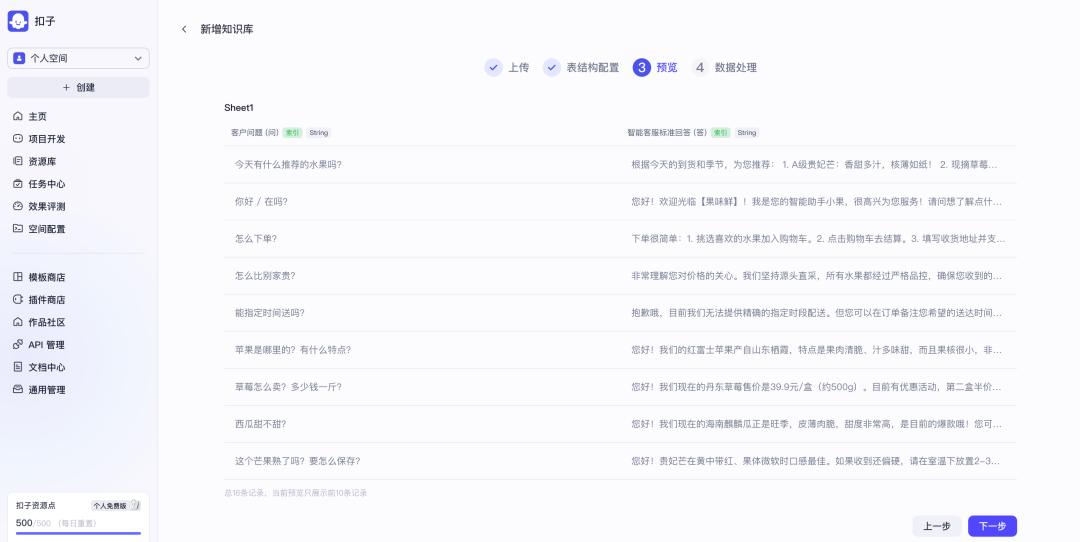The width and height of the screenshot is (1080, 542).
Task: Click answer starting 抱歉哦，目前我们无法提供
Action: [x=816, y=313]
